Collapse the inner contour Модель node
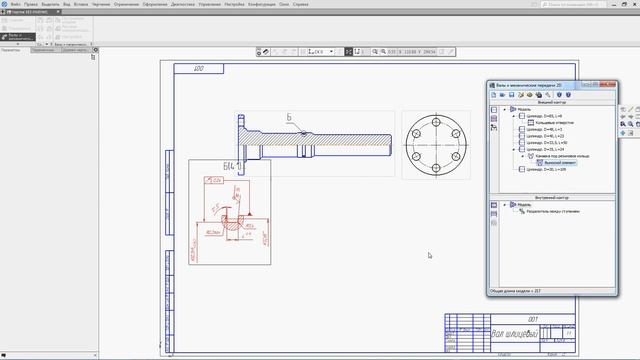Viewport: 640px width, 360px height. pyautogui.click(x=504, y=204)
